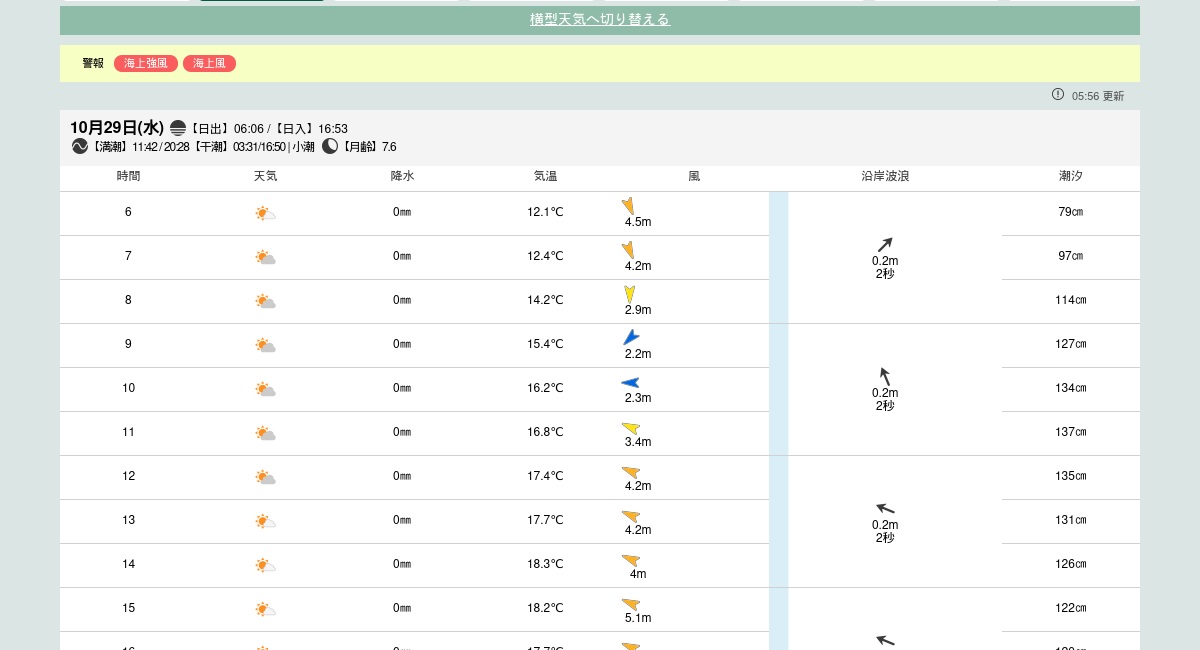This screenshot has width=1200, height=650.
Task: Click the 137㎝ tide value cell
Action: 1070,432
